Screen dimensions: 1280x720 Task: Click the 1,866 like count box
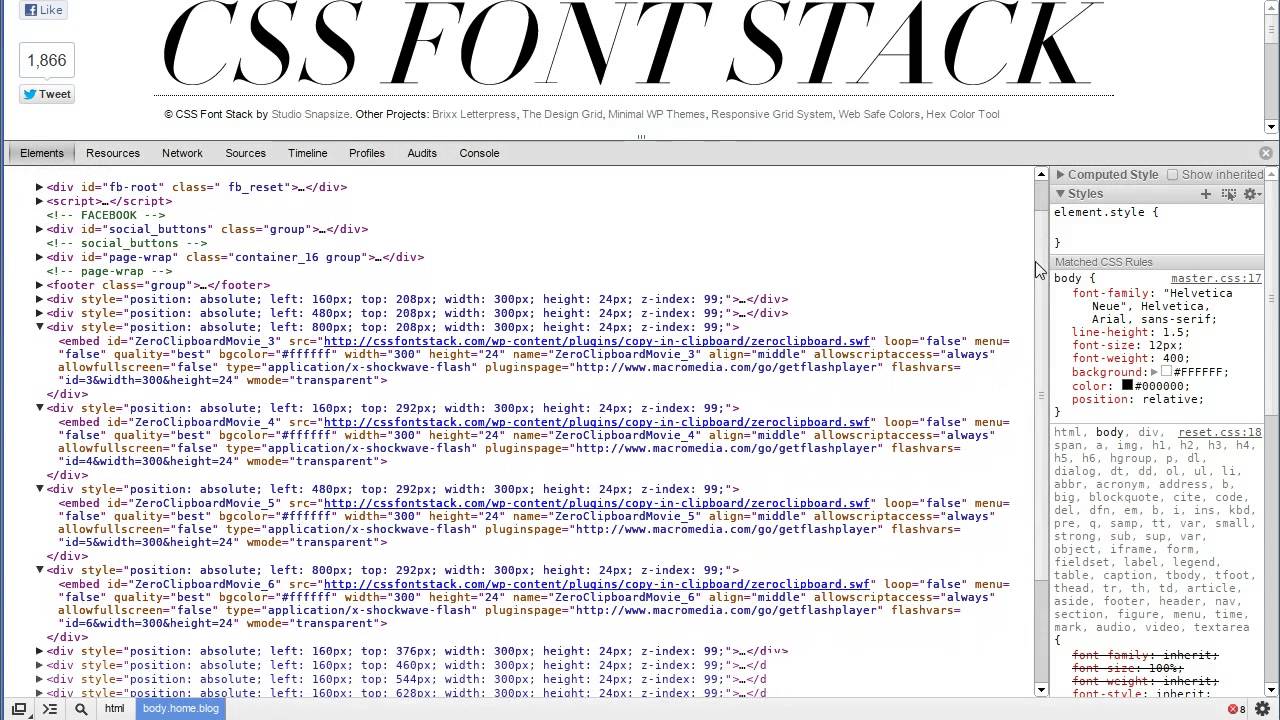point(47,60)
